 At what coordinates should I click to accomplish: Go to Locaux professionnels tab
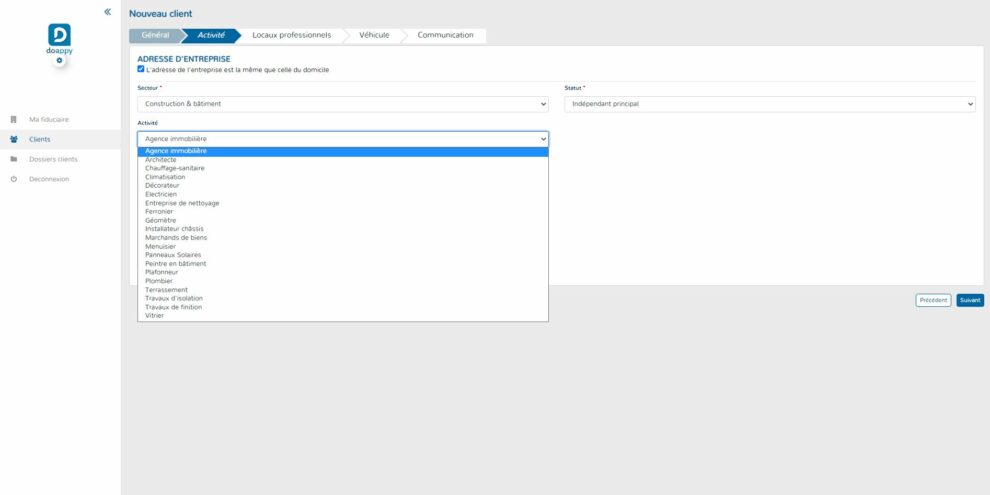[x=291, y=35]
